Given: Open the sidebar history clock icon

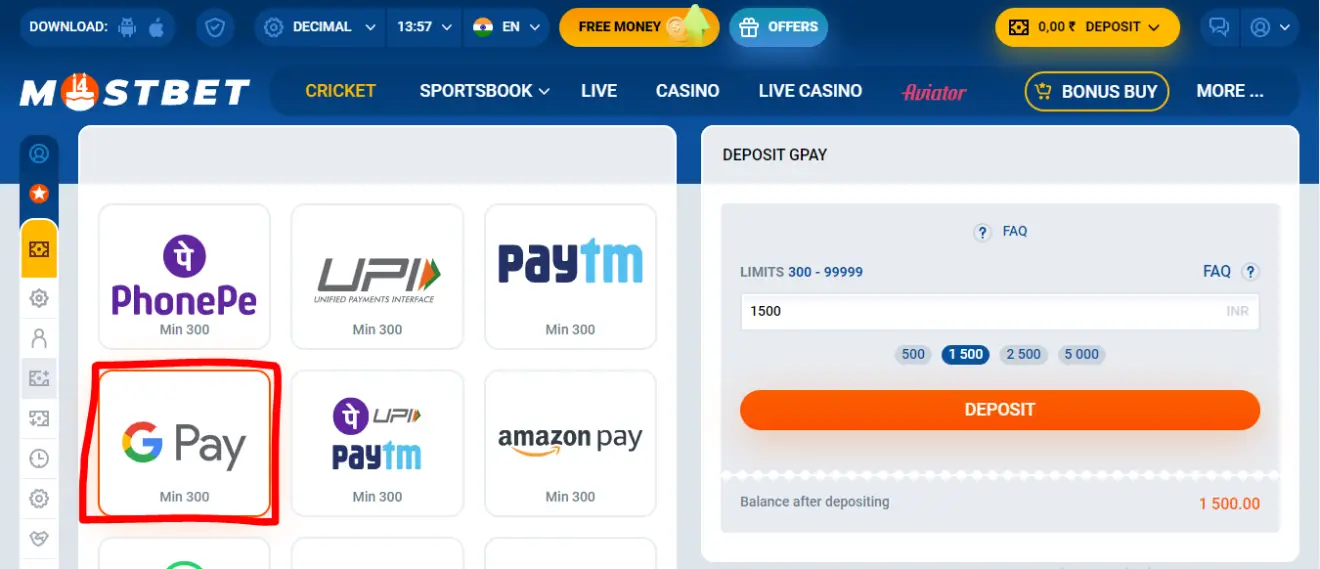Looking at the screenshot, I should (x=39, y=459).
